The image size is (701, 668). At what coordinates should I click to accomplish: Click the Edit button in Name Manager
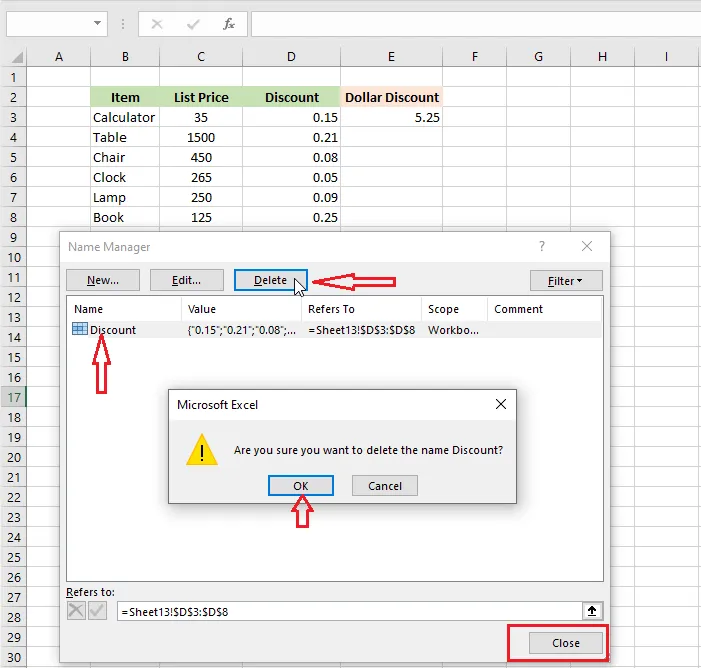tap(186, 280)
